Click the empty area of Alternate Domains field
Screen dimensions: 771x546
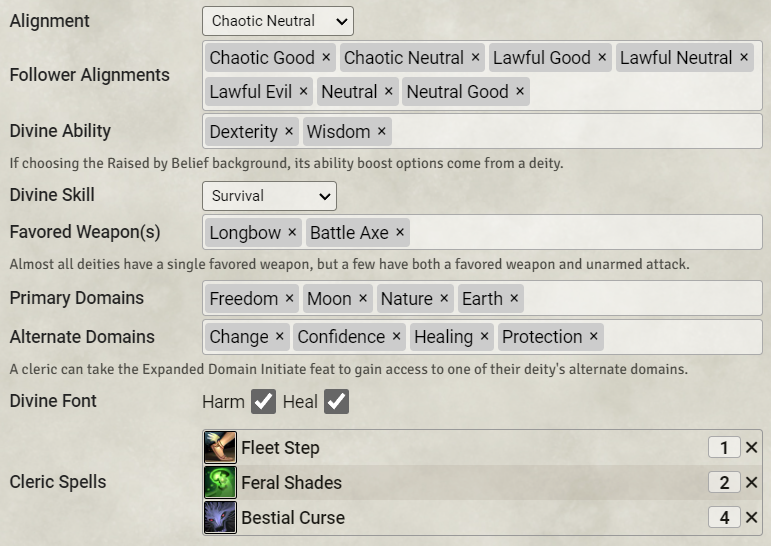tap(680, 337)
